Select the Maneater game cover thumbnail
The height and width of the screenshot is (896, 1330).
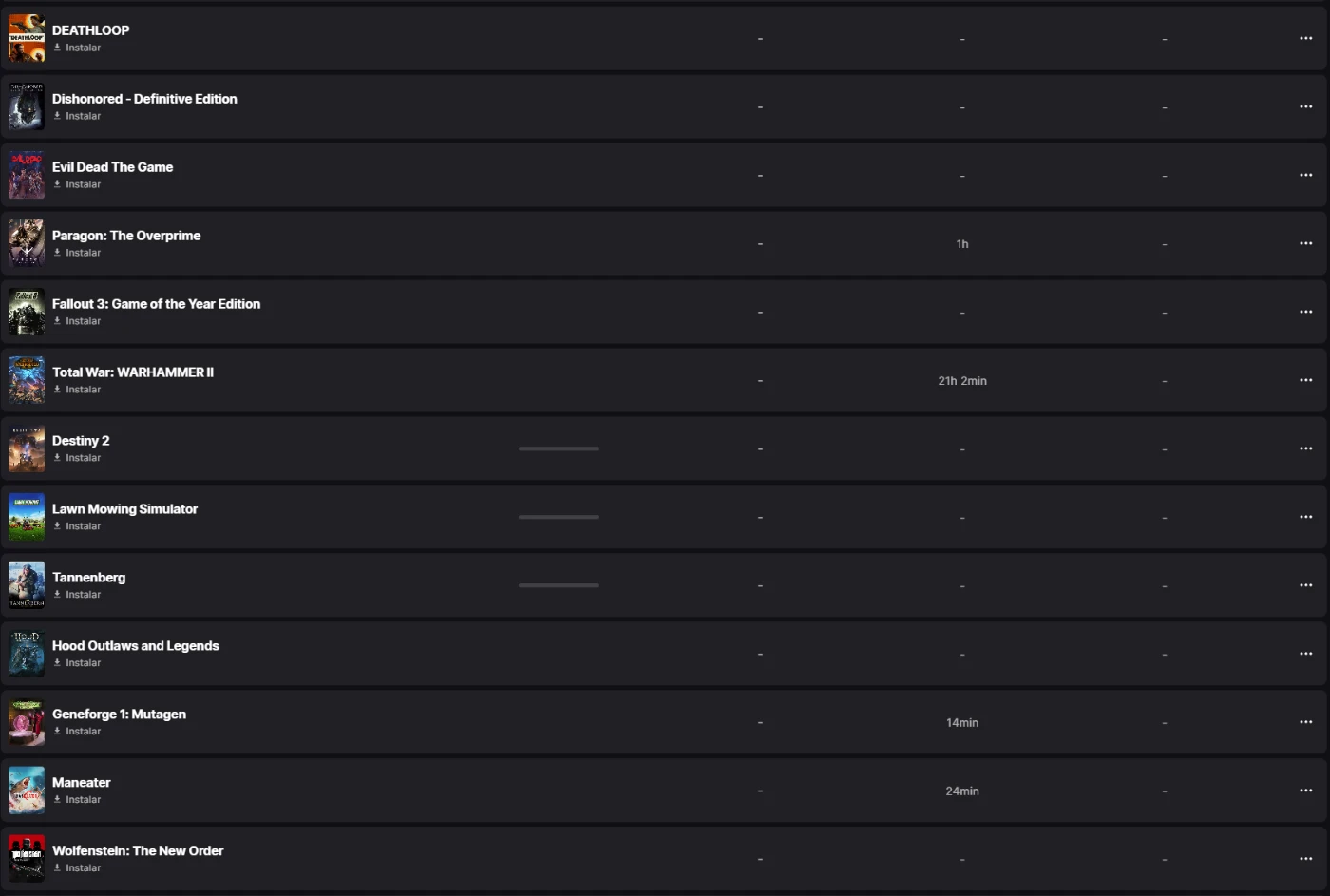click(27, 791)
